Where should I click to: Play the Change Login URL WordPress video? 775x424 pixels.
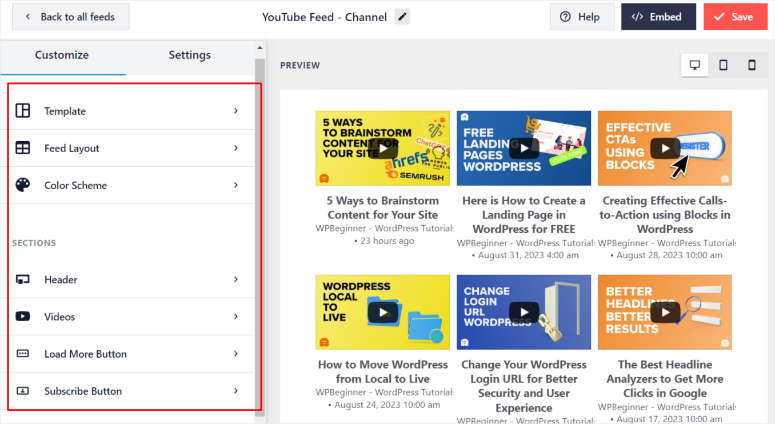coord(524,312)
